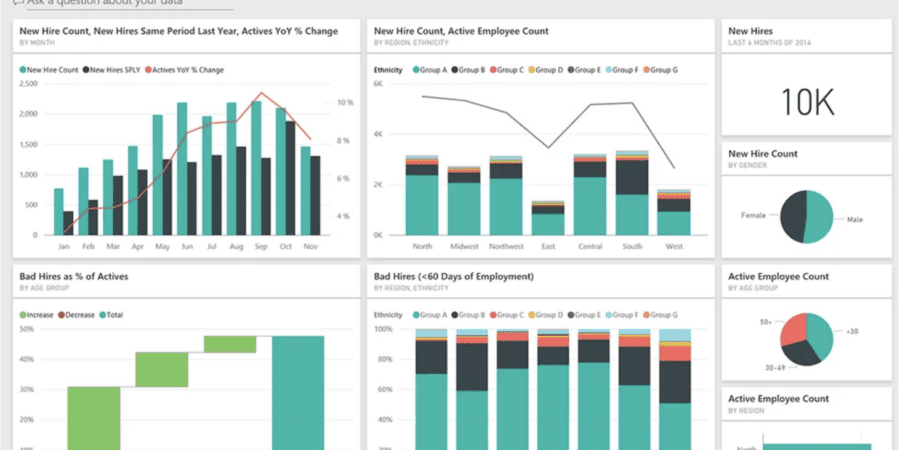900x450 pixels.
Task: Click the Increase legend in the waterfall chart
Action: 37,315
